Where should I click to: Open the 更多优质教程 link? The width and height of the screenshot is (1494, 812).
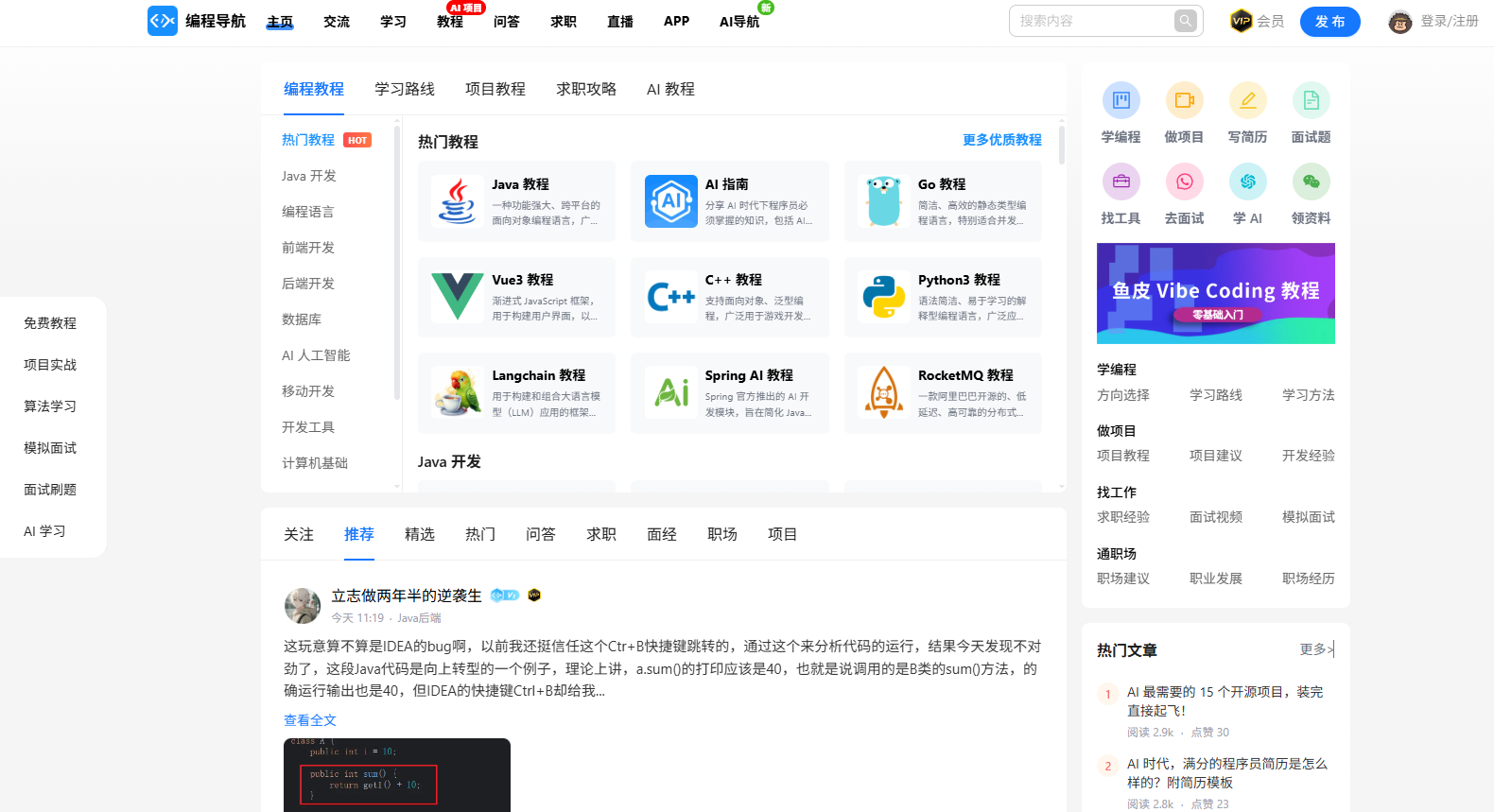pyautogui.click(x=1002, y=140)
